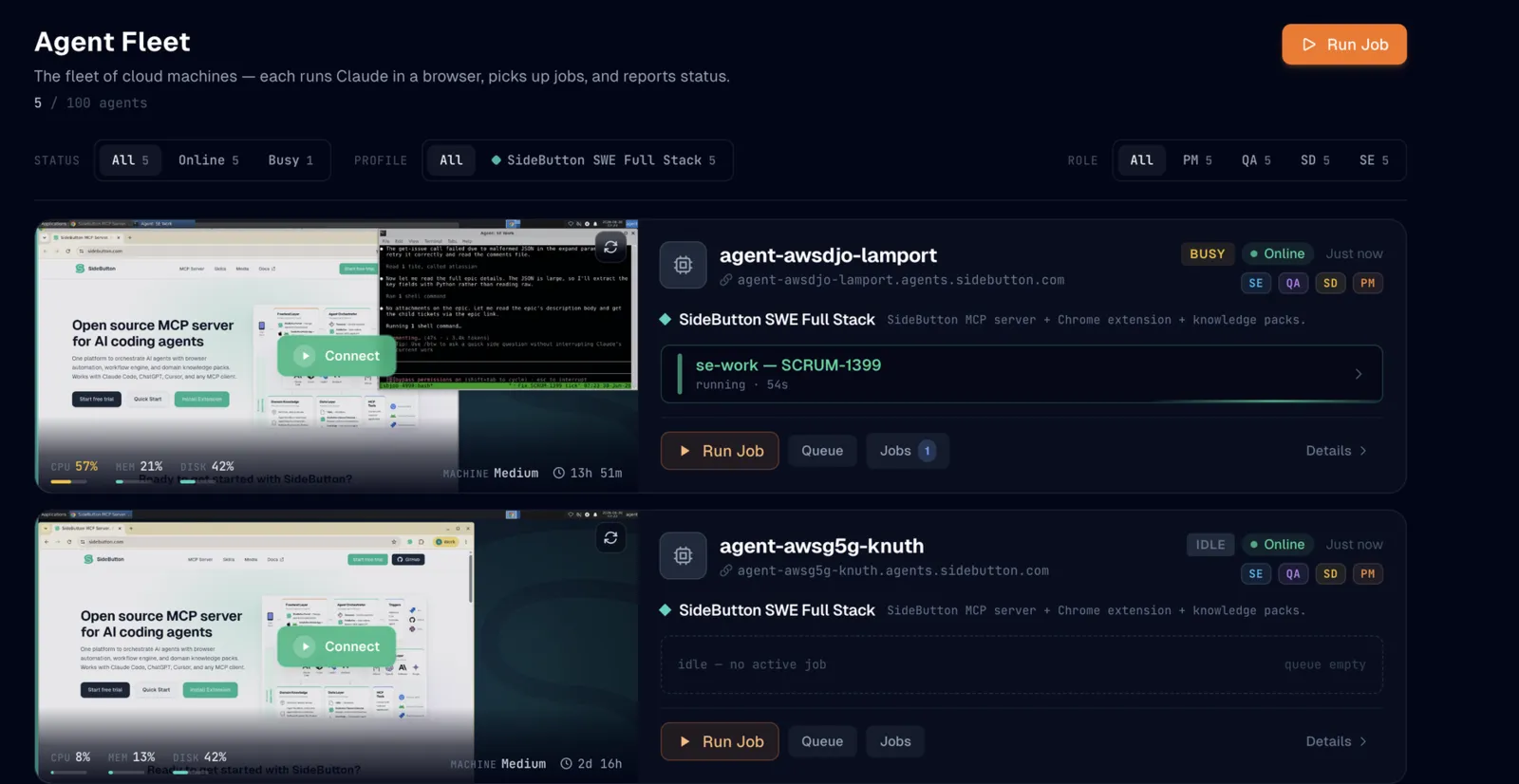Filter agents by SE role
Image resolution: width=1519 pixels, height=784 pixels.
1374,160
